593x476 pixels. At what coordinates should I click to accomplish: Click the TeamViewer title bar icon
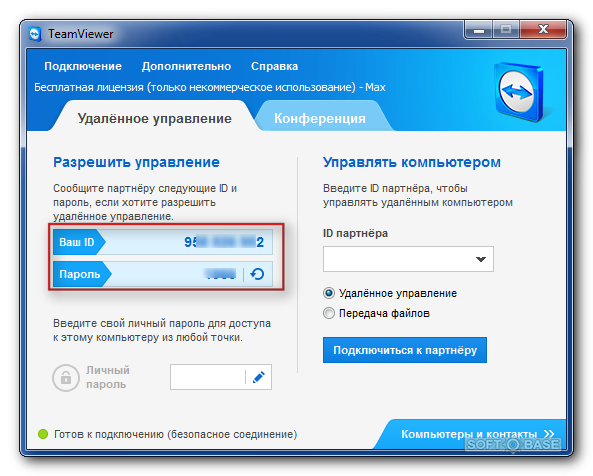pos(35,34)
